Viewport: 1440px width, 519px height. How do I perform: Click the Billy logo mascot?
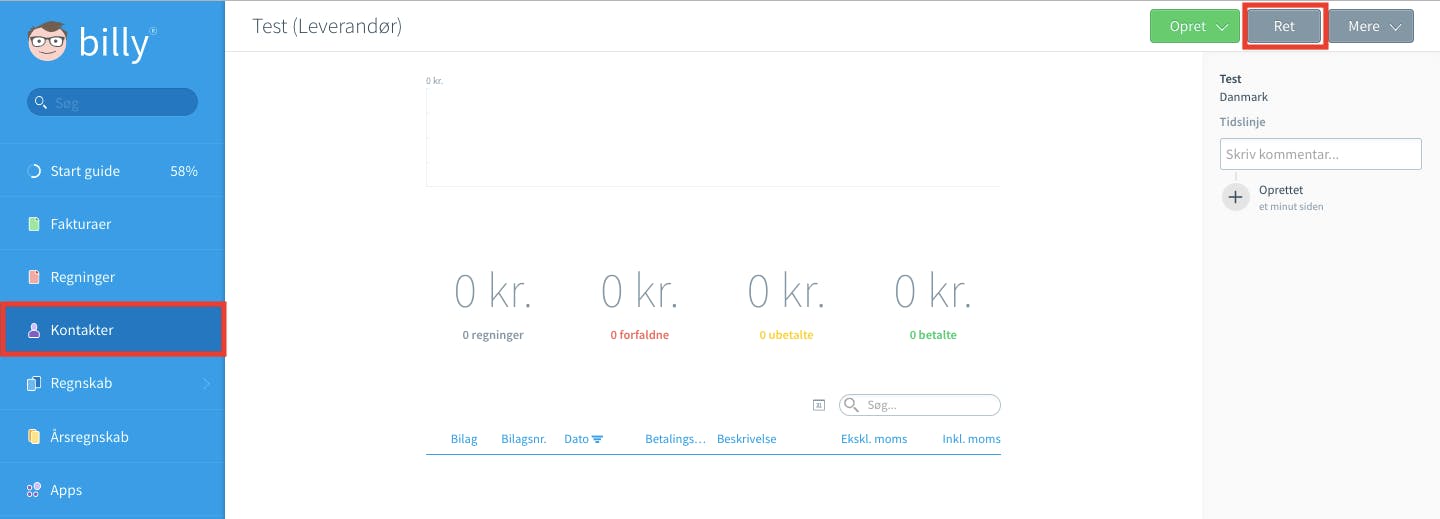tap(48, 44)
